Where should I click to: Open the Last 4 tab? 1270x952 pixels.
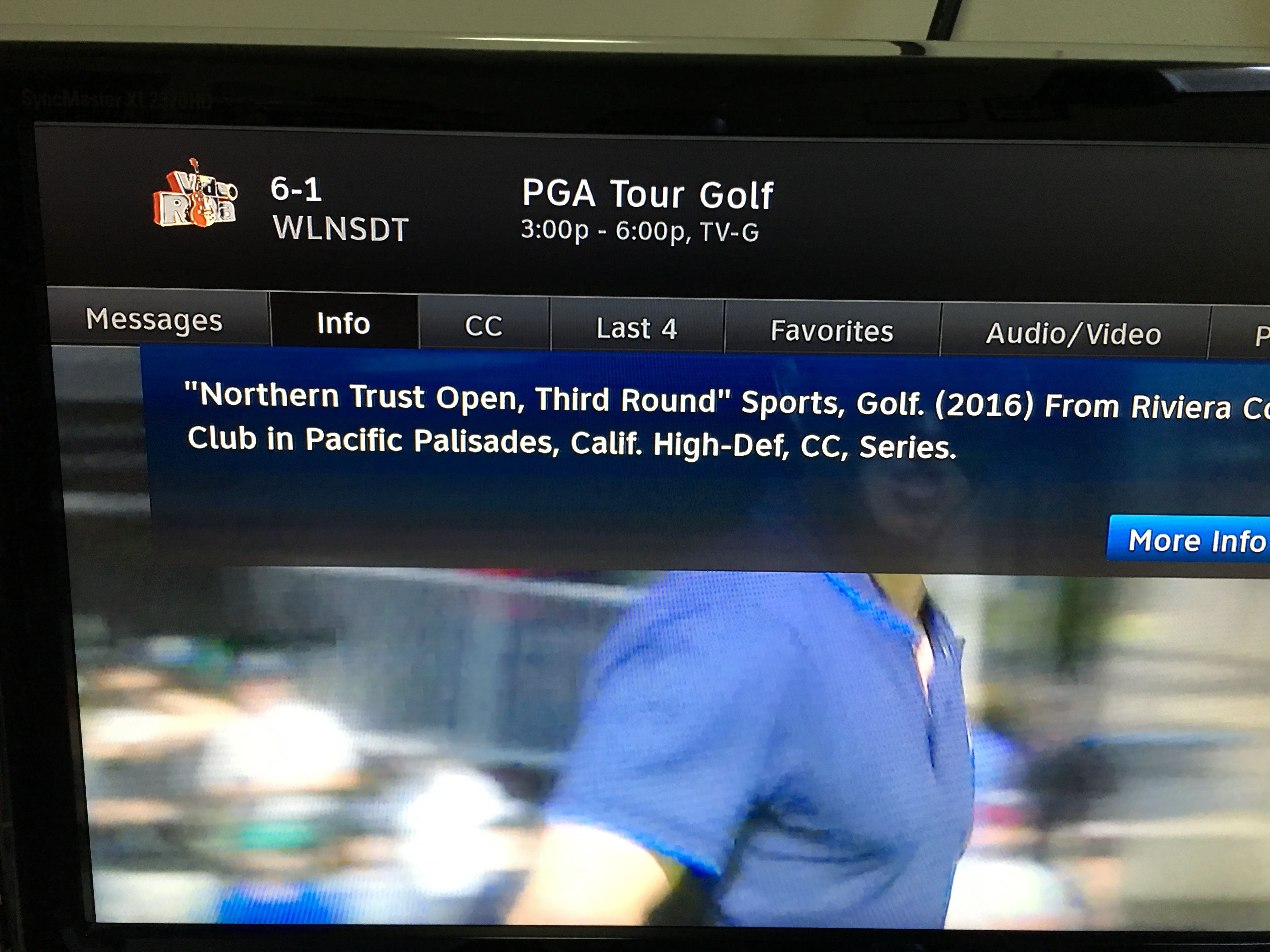(x=637, y=328)
